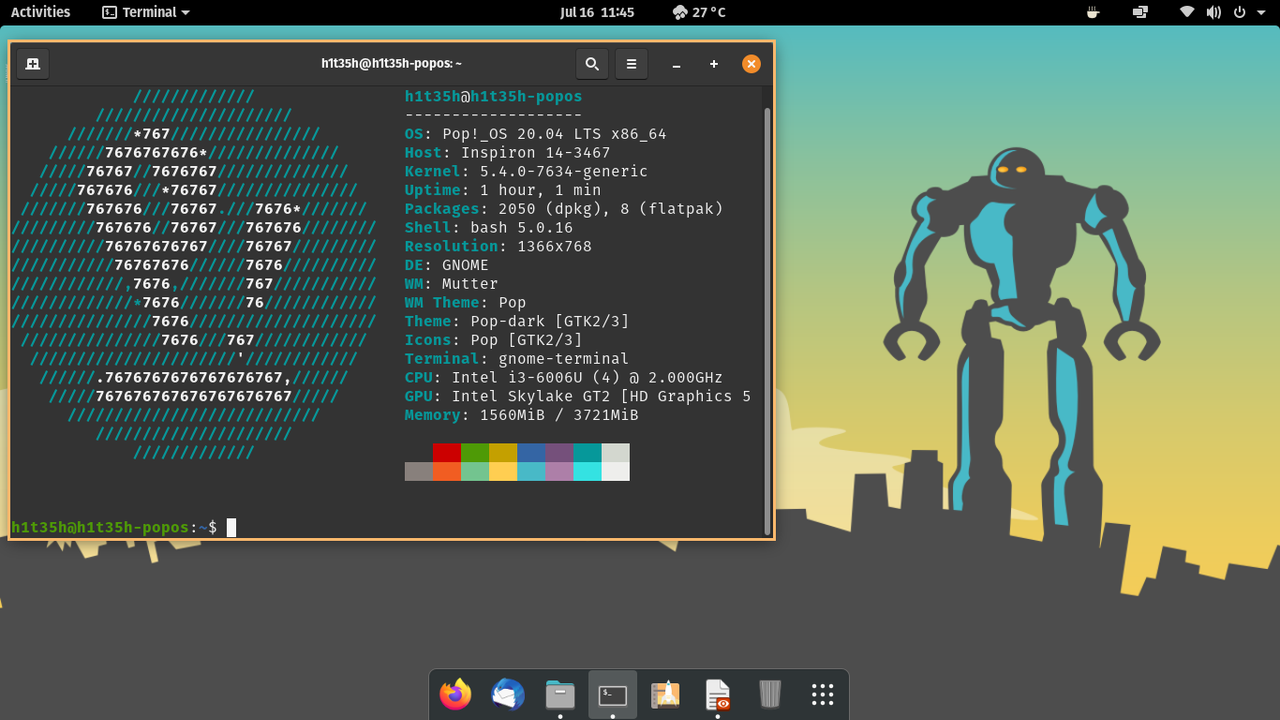Screen dimensions: 1280x720
Task: Click the terminal title h1t35h@h1t35h-popos: ~
Action: (x=391, y=64)
